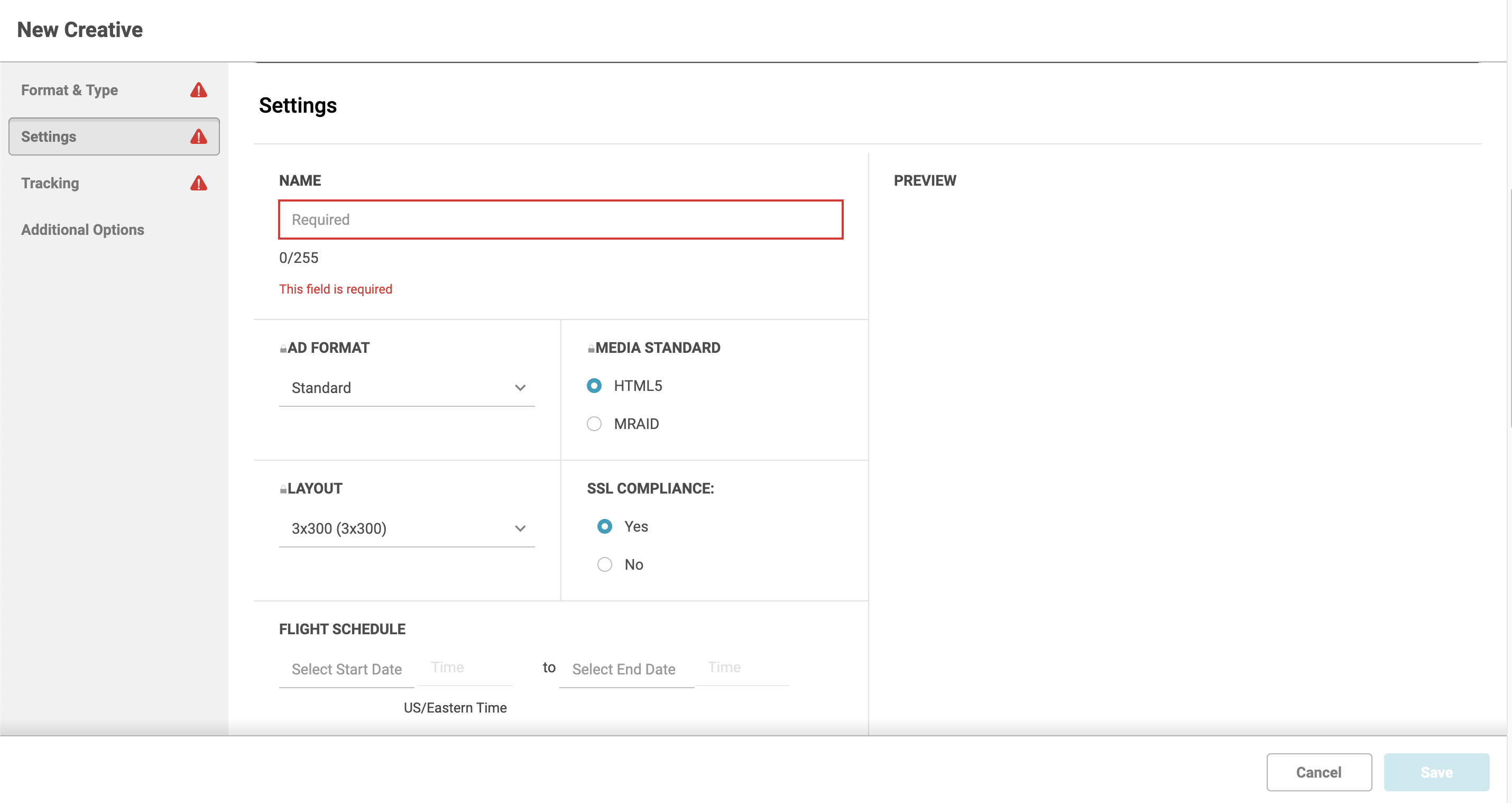Viewport: 1512px width, 803px height.
Task: Click the 'This field is required' message
Action: (x=336, y=289)
